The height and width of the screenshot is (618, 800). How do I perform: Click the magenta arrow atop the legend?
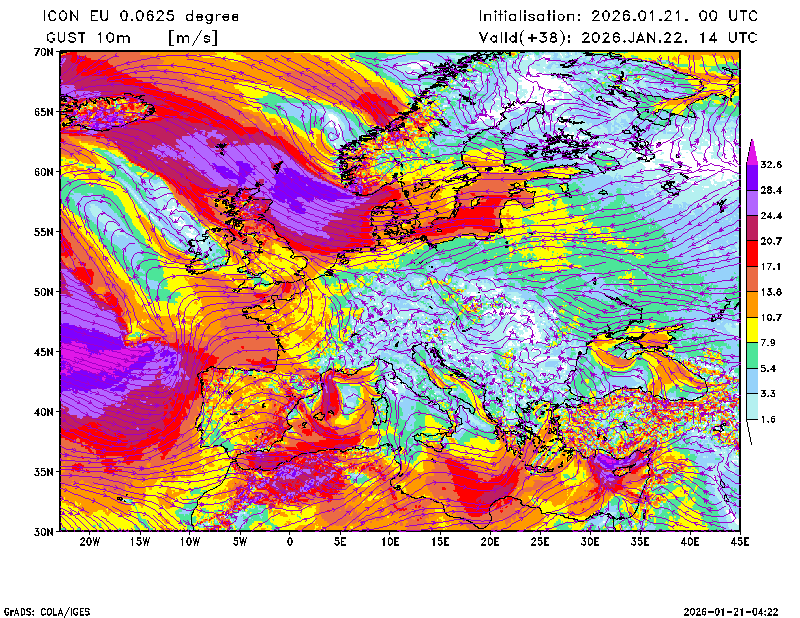[752, 149]
